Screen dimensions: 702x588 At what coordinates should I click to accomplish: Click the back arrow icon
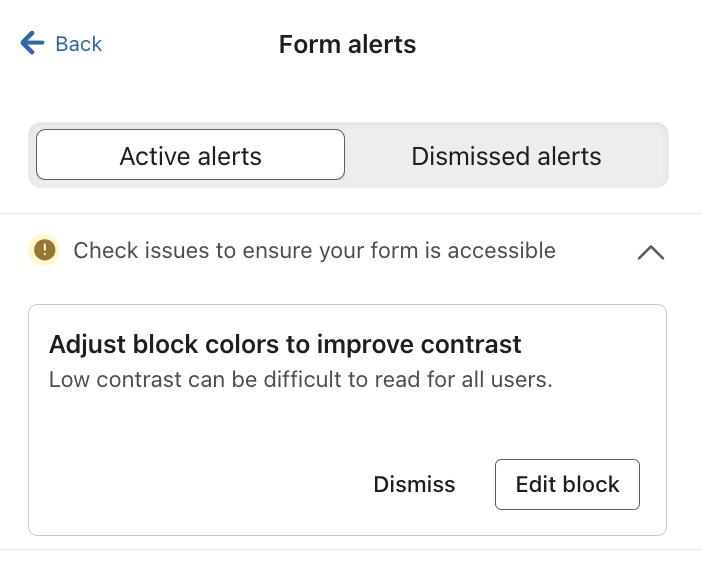[32, 43]
